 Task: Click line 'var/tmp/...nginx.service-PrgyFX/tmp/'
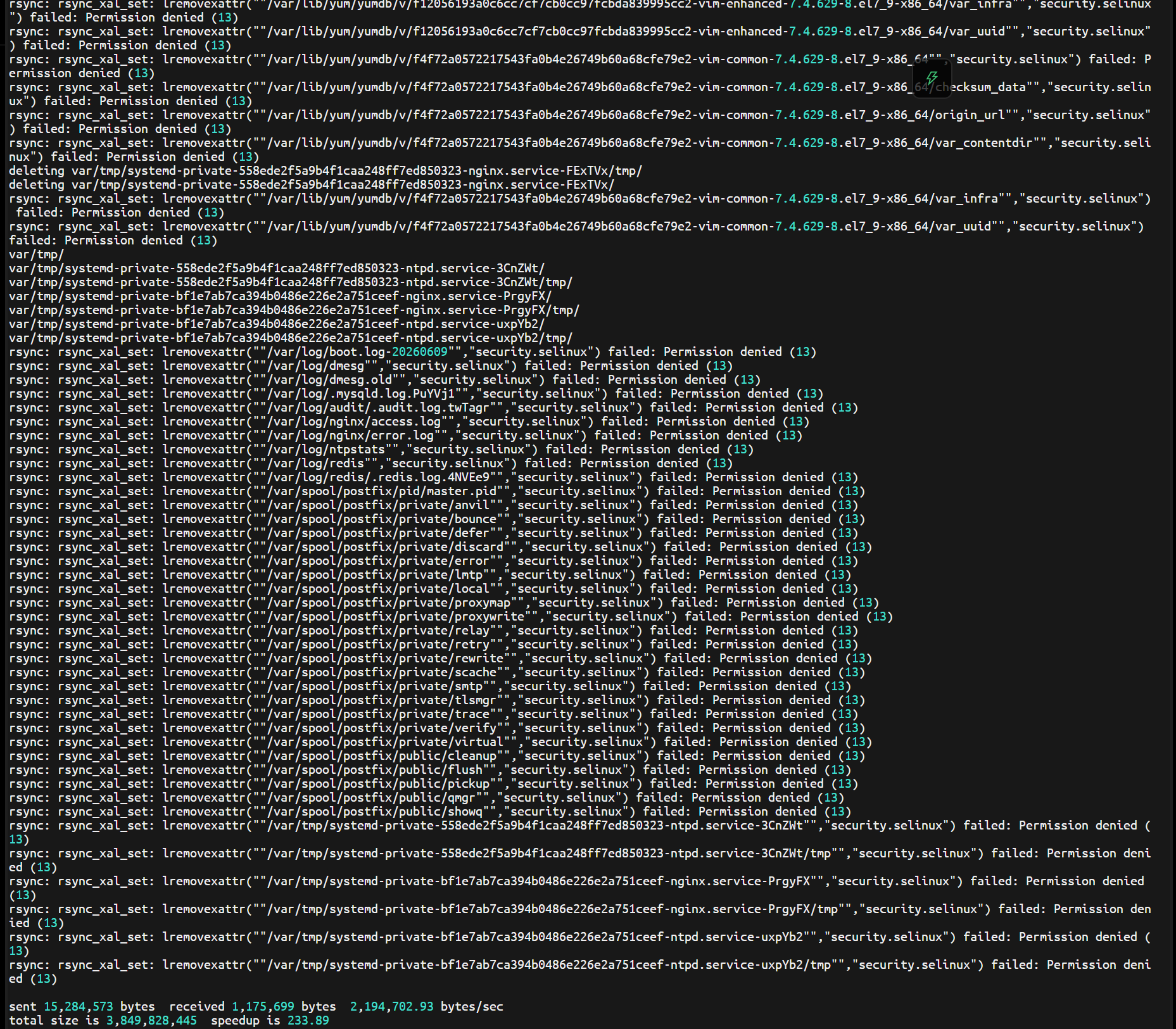[294, 310]
